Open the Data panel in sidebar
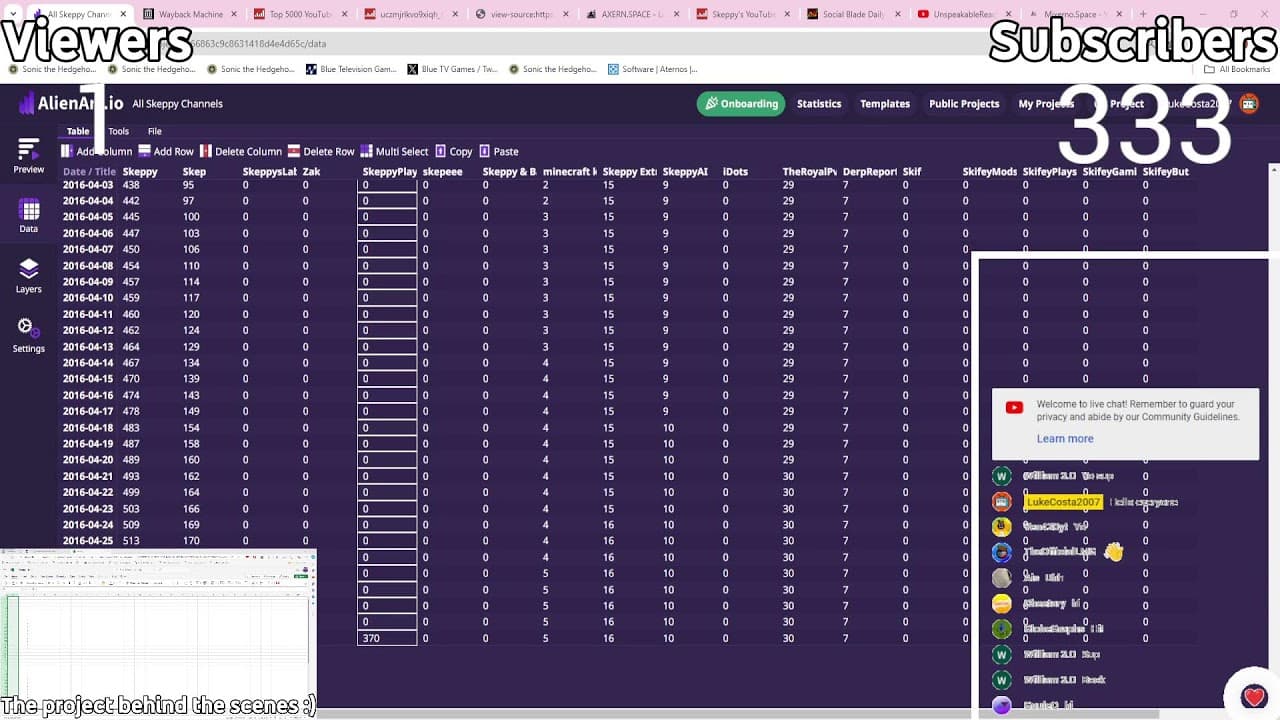The height and width of the screenshot is (720, 1280). pos(29,215)
